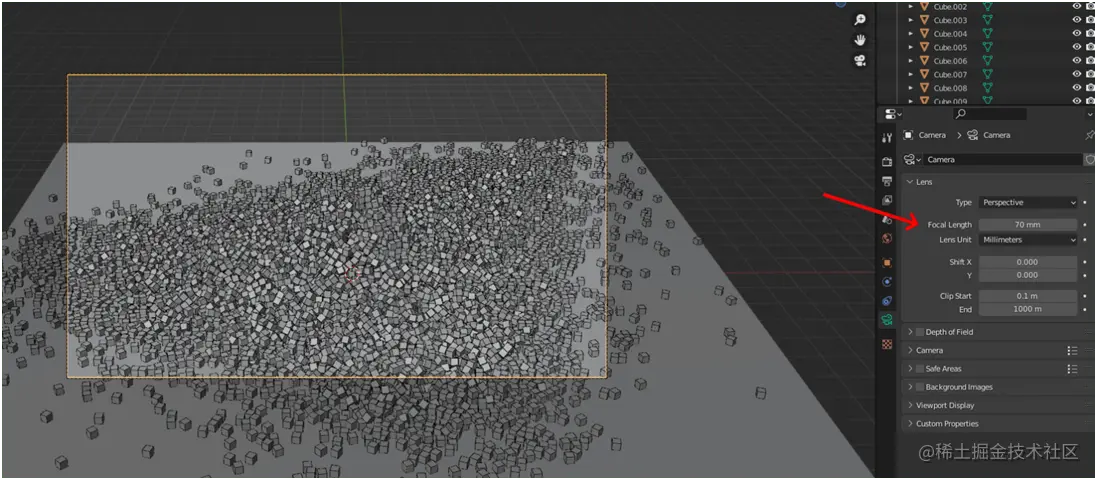Open the Texture properties checker icon
The width and height of the screenshot is (1097, 480).
[x=887, y=344]
